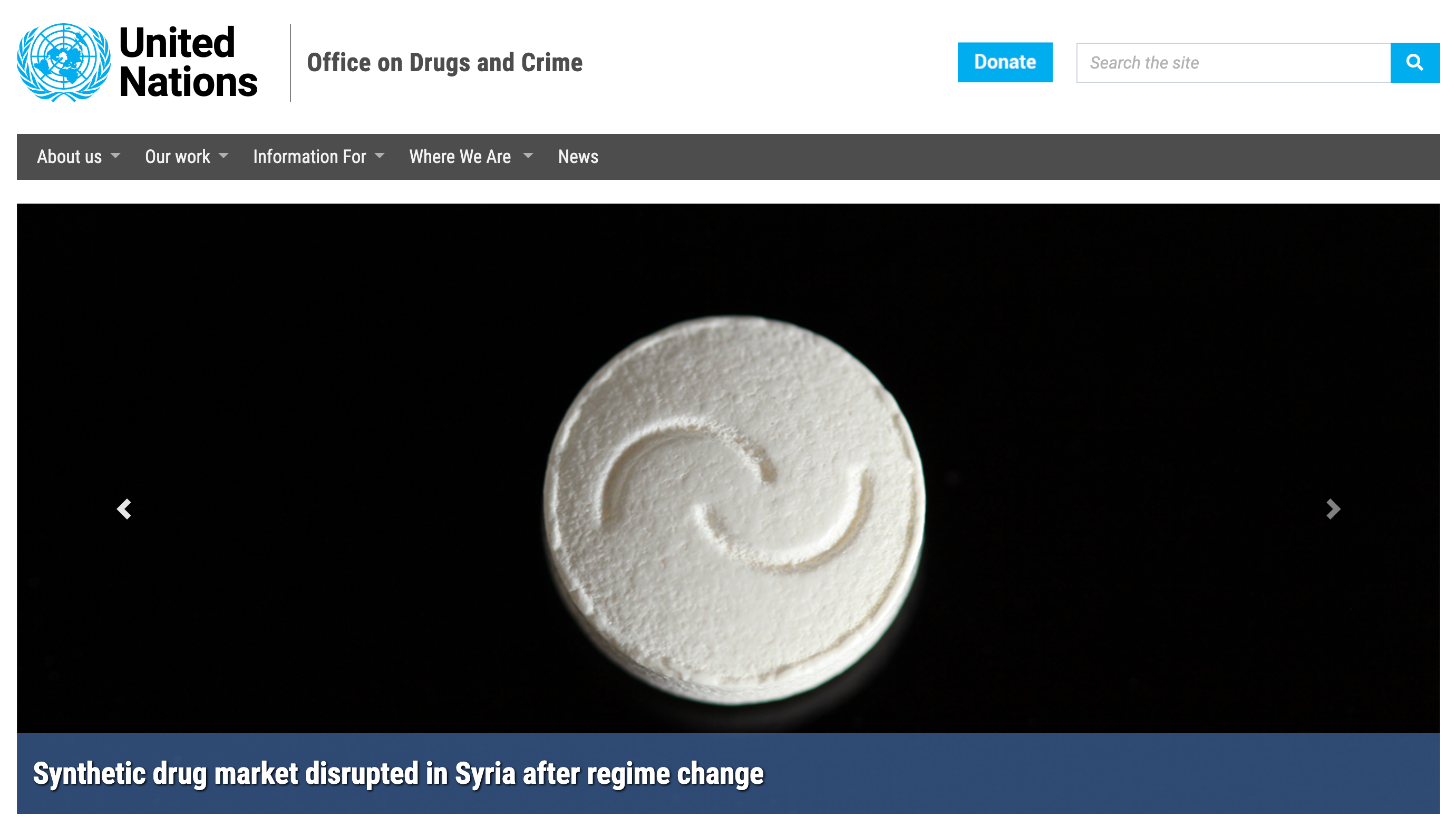Screen dimensions: 1456x826
Task: Advance to next carousel slide arrow
Action: click(1333, 509)
